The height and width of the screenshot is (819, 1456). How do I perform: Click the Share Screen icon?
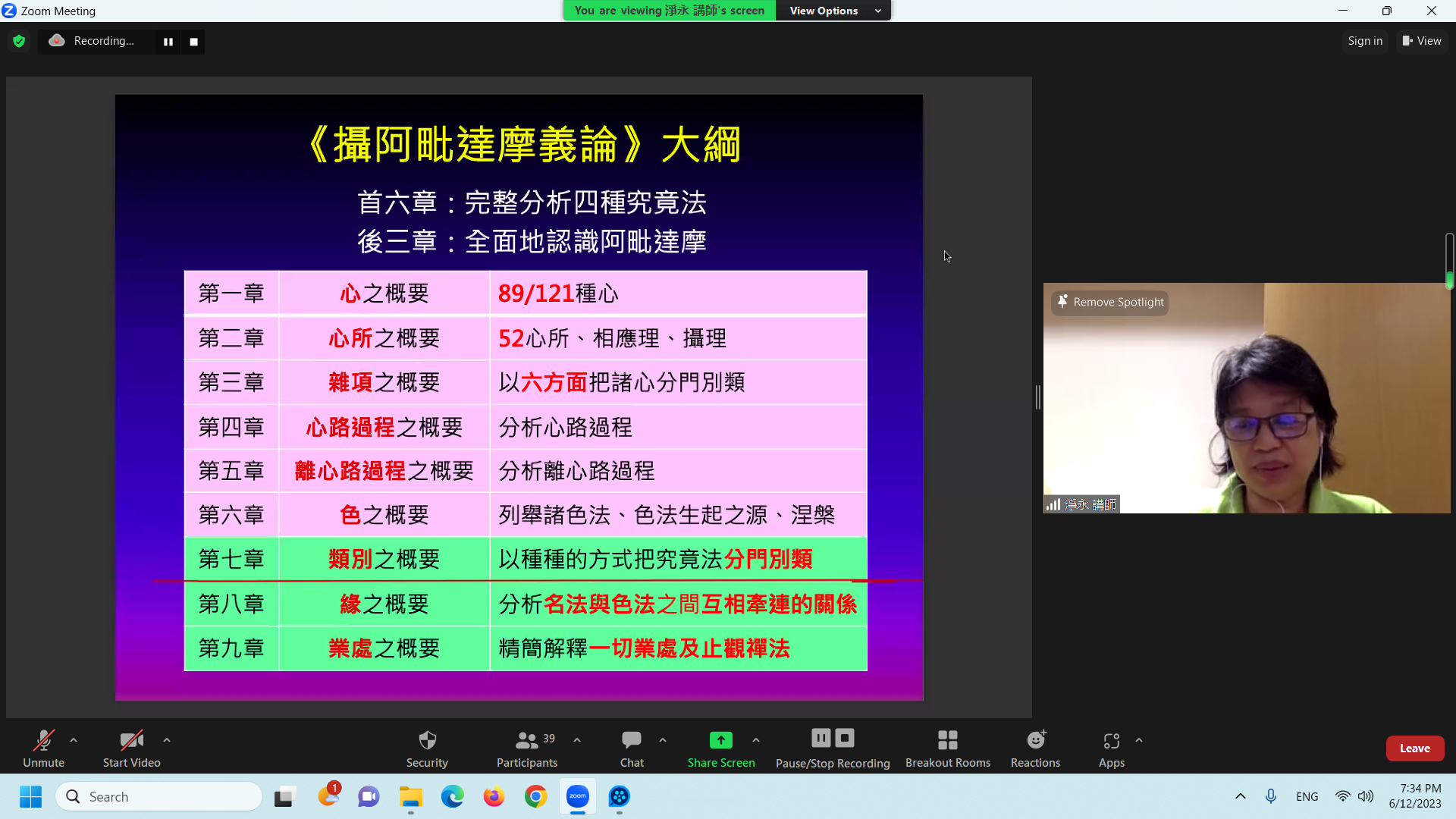(720, 741)
